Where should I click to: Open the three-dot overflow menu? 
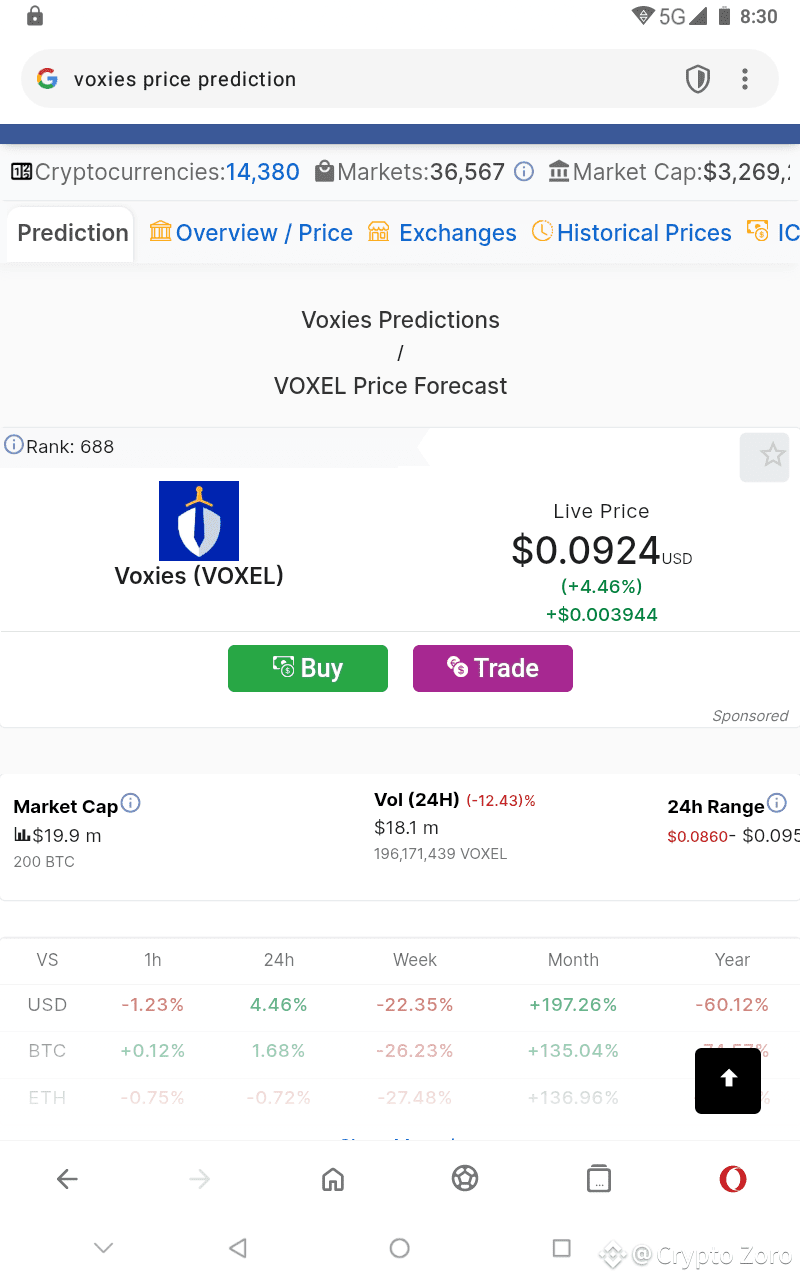click(745, 78)
